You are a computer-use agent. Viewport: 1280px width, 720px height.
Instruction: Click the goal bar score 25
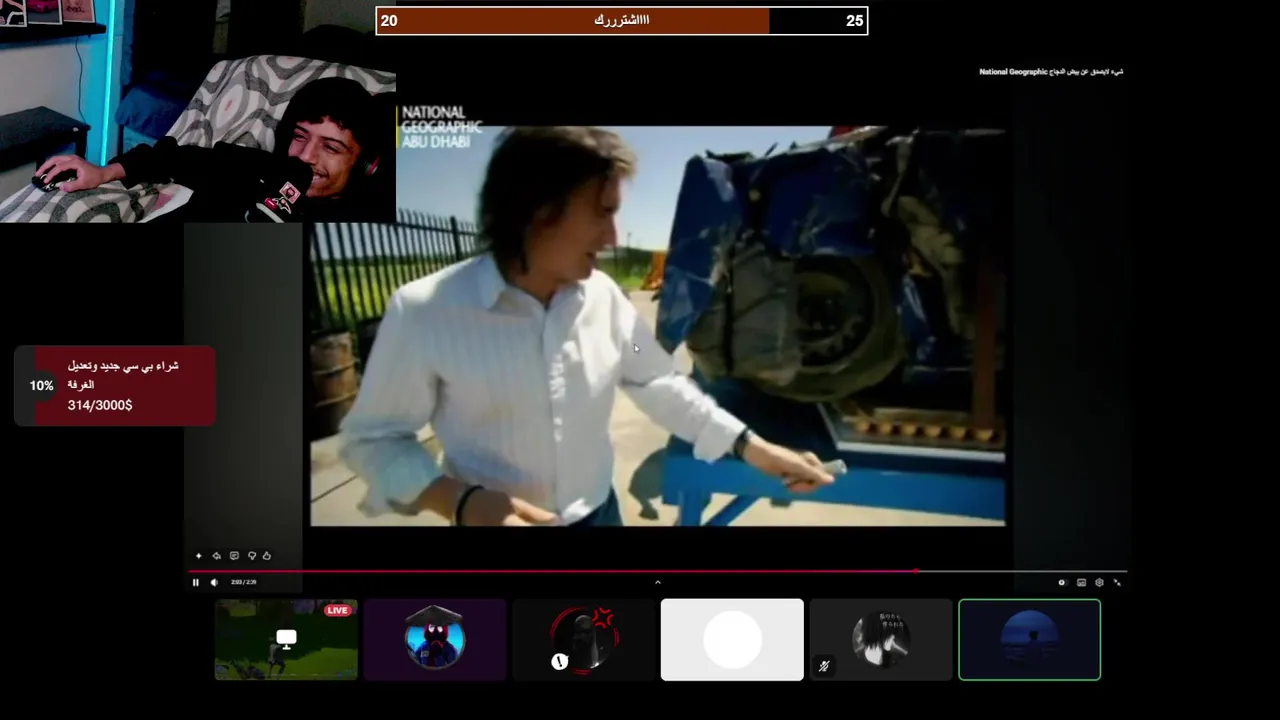tap(854, 21)
